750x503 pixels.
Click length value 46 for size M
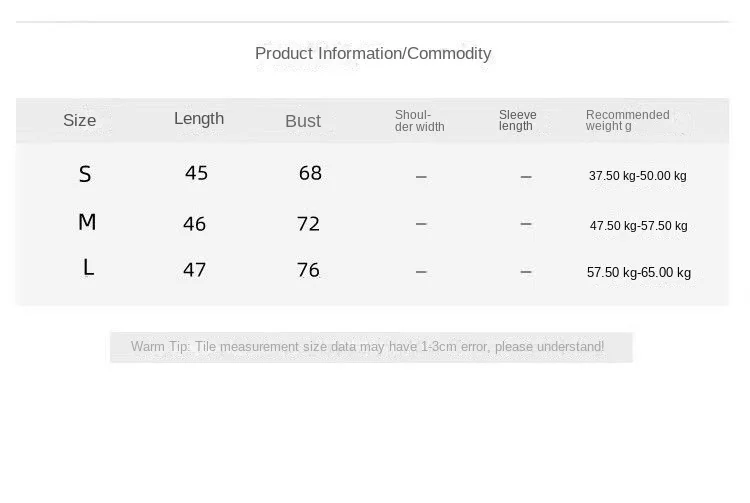click(x=195, y=224)
